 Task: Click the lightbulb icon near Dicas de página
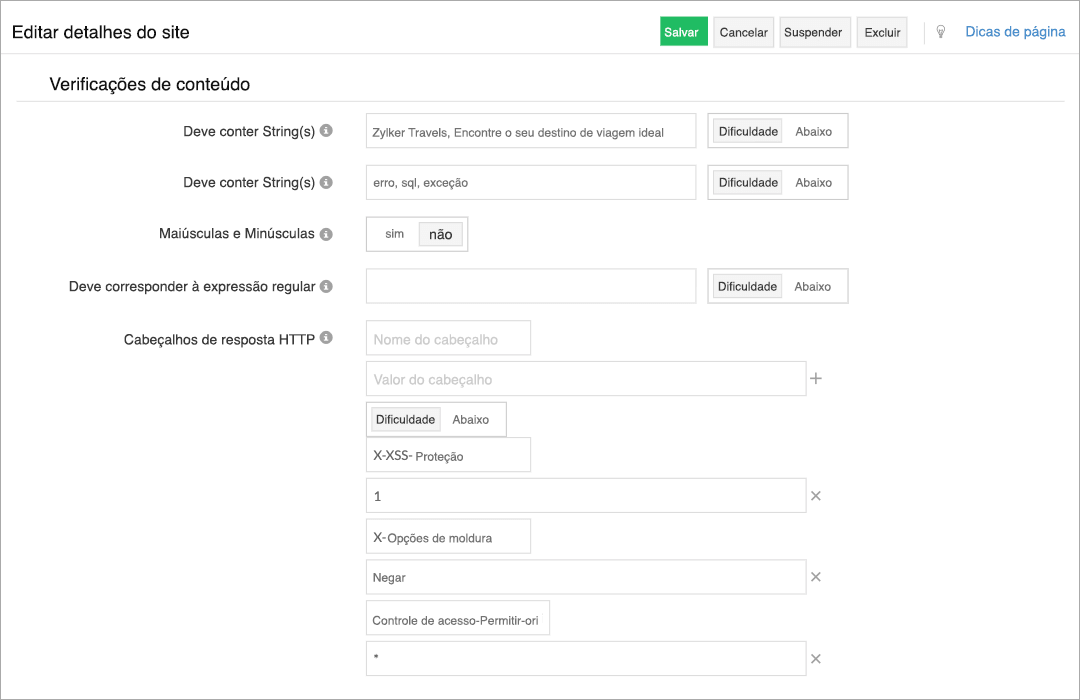940,31
